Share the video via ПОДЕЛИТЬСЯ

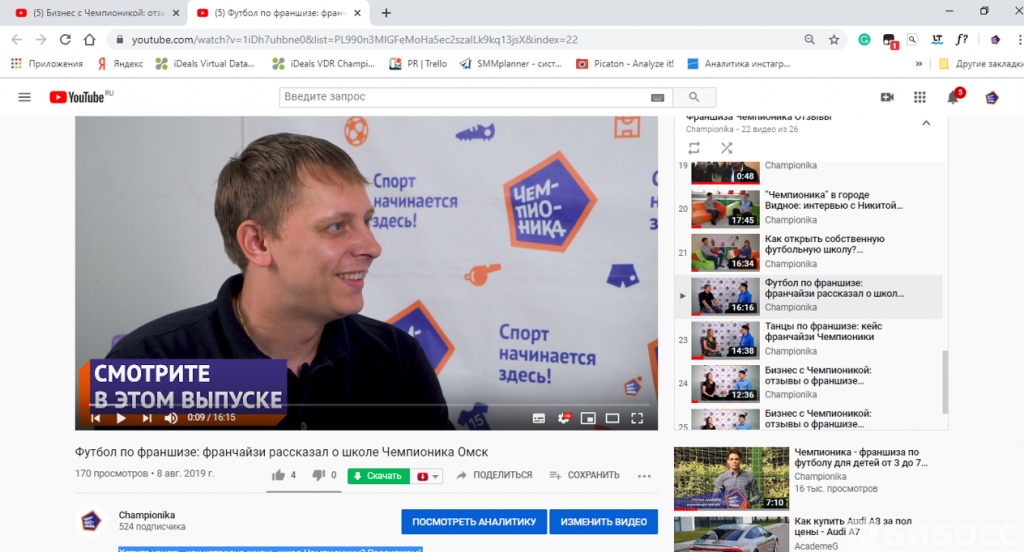click(x=494, y=475)
